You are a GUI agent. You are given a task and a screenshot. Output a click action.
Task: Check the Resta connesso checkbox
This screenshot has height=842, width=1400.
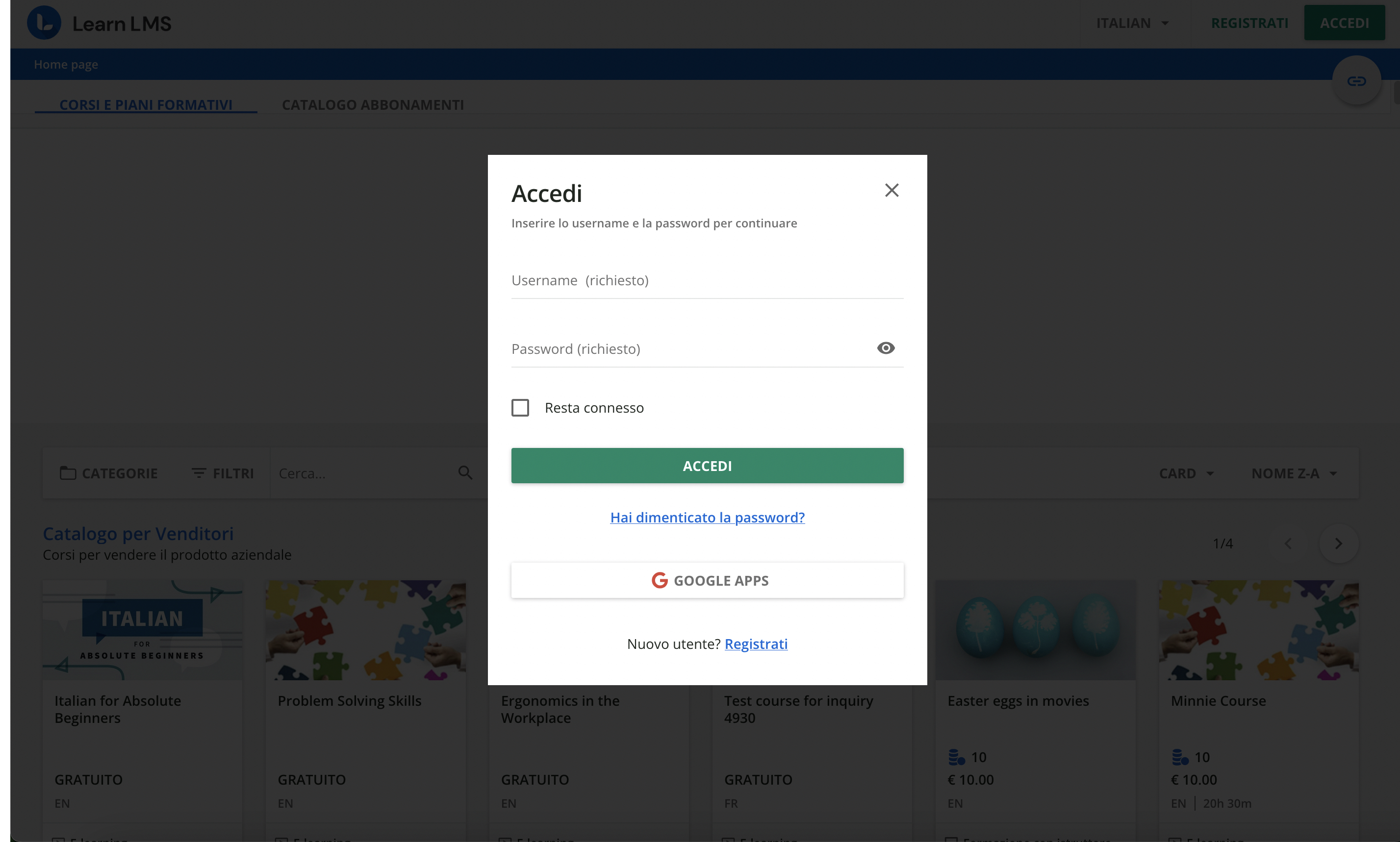520,407
